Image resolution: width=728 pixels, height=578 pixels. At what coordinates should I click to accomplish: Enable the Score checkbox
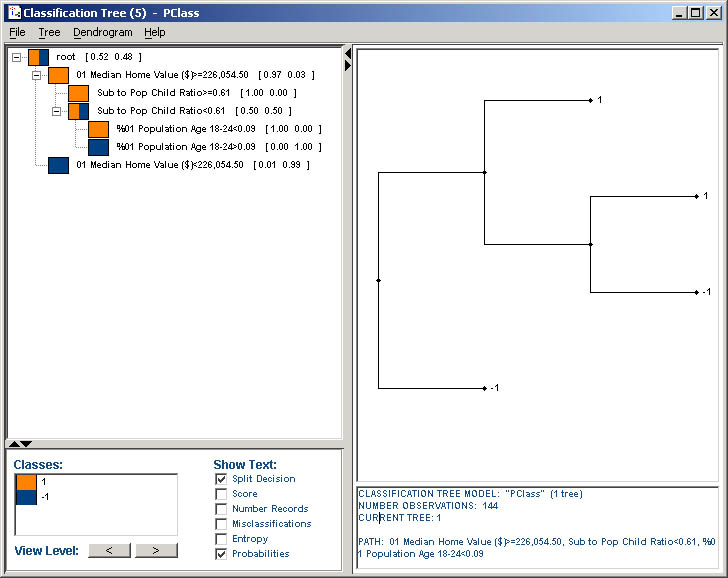(x=221, y=494)
